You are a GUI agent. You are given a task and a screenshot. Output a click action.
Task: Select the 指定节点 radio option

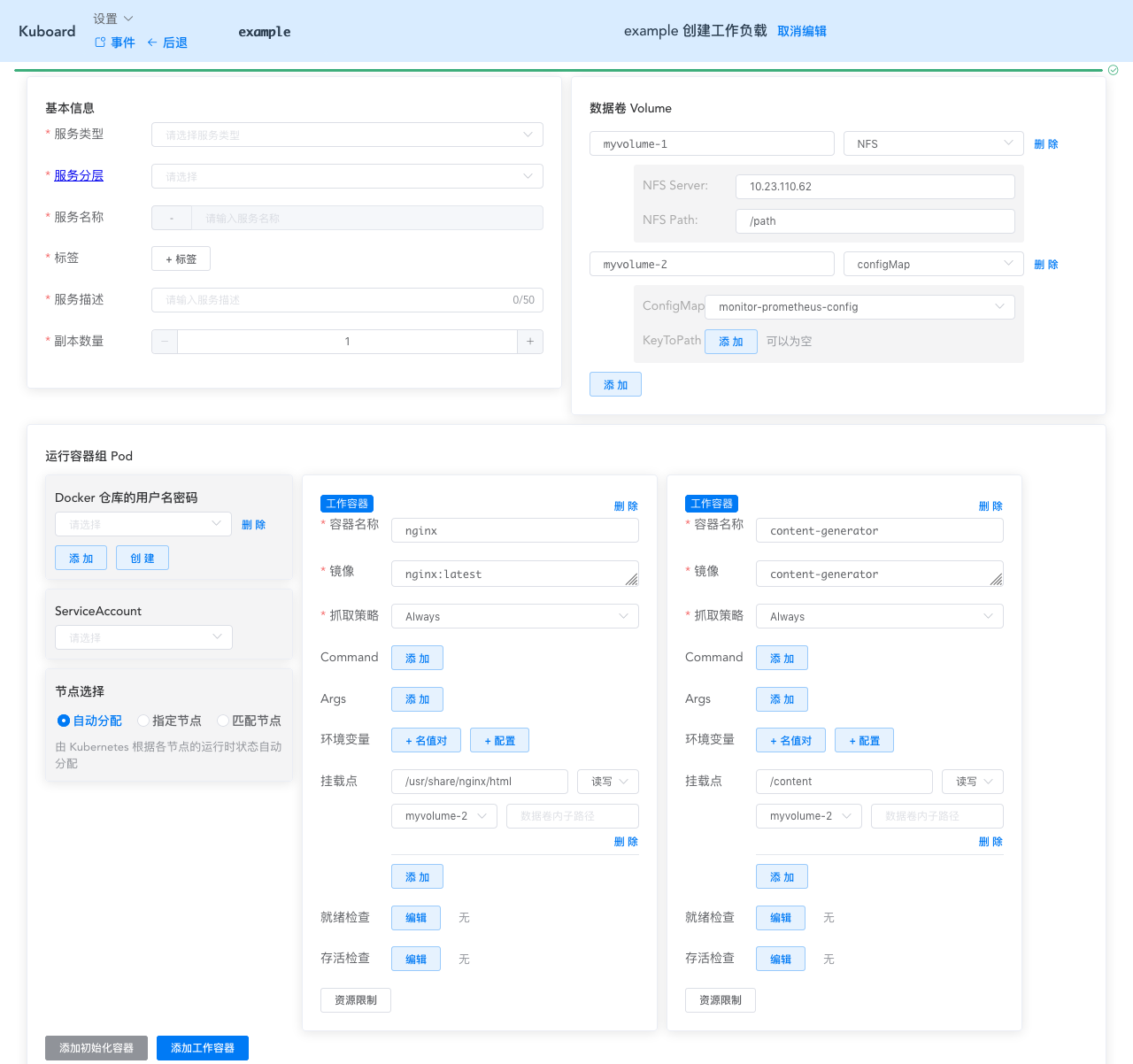tap(143, 721)
